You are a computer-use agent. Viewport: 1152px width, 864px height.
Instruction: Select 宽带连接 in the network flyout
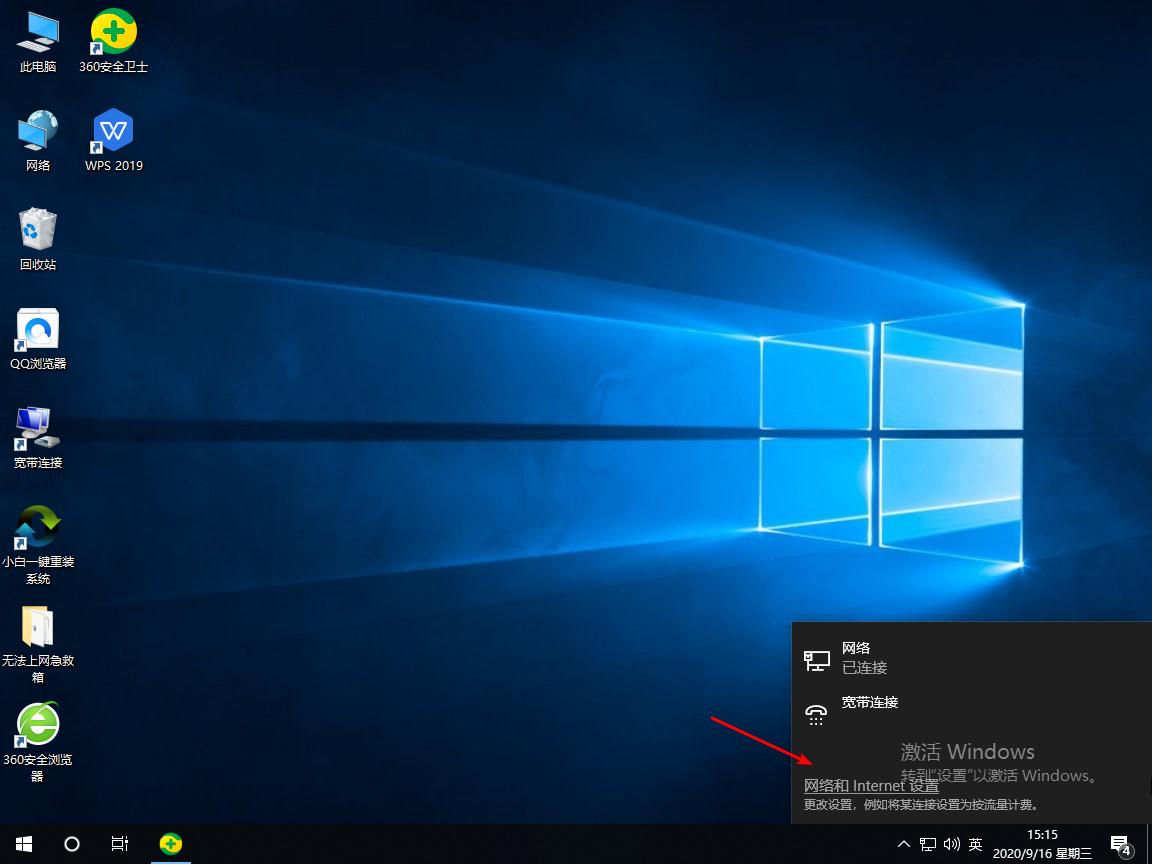[x=869, y=702]
